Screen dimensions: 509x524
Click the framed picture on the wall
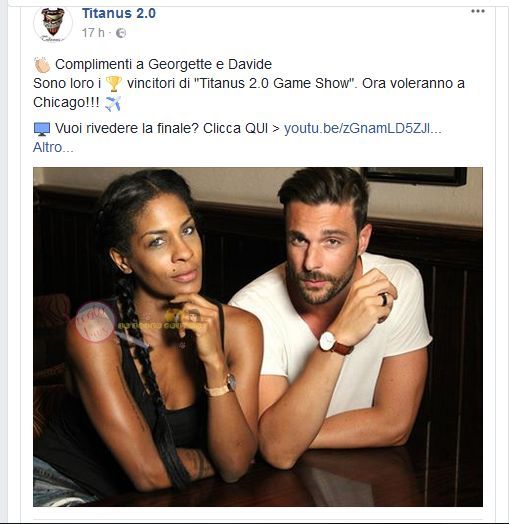[x=414, y=176]
